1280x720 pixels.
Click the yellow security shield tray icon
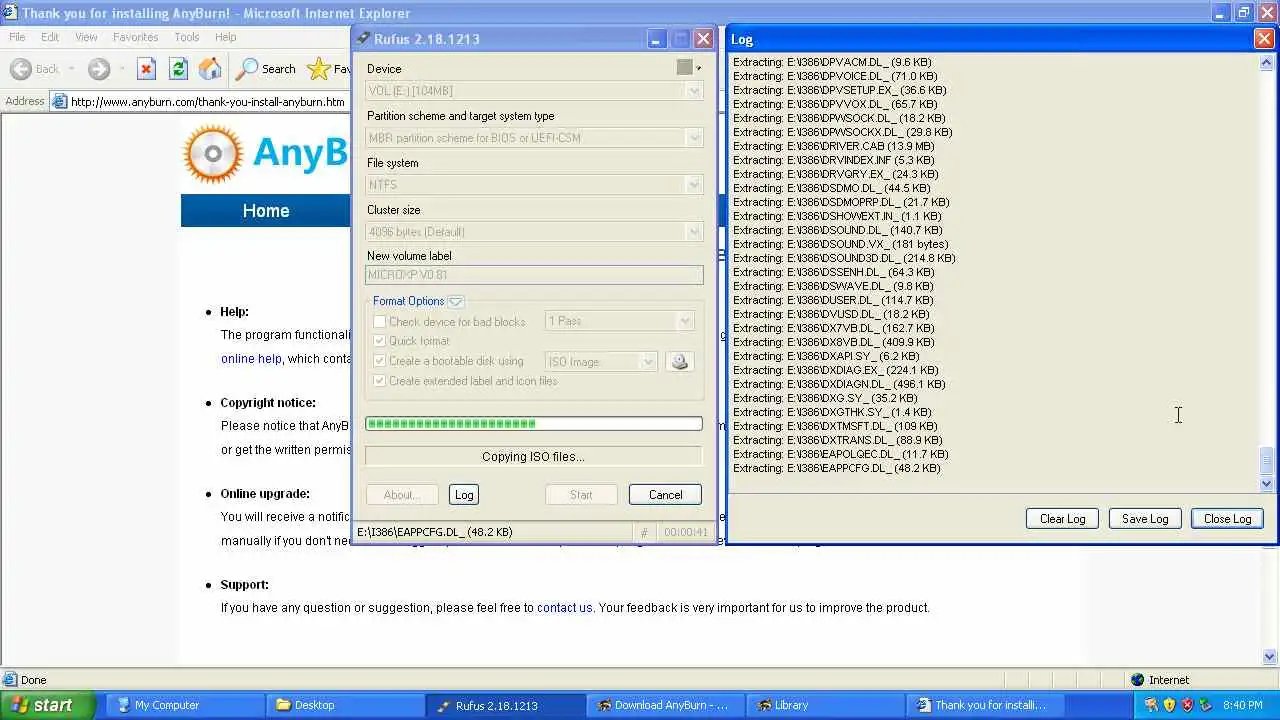point(1169,705)
